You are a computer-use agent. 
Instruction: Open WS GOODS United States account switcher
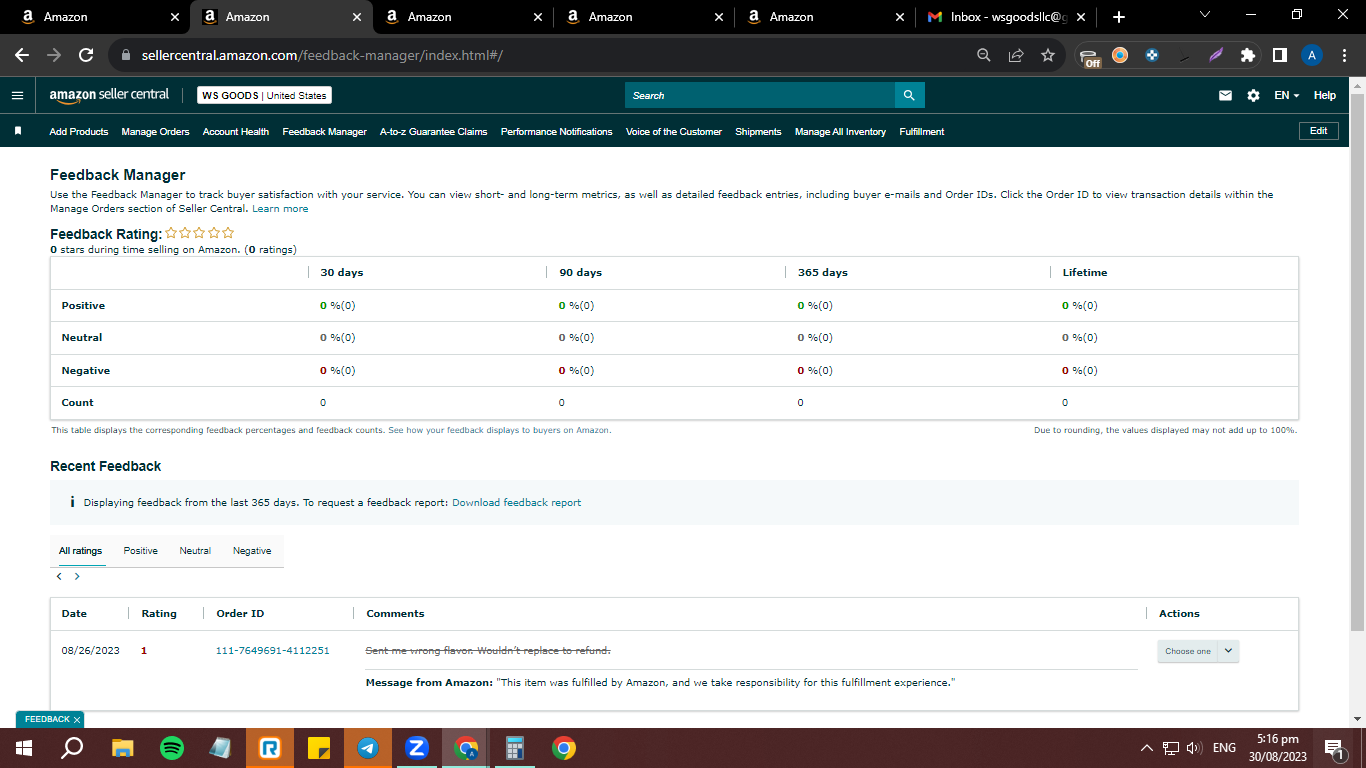[264, 95]
